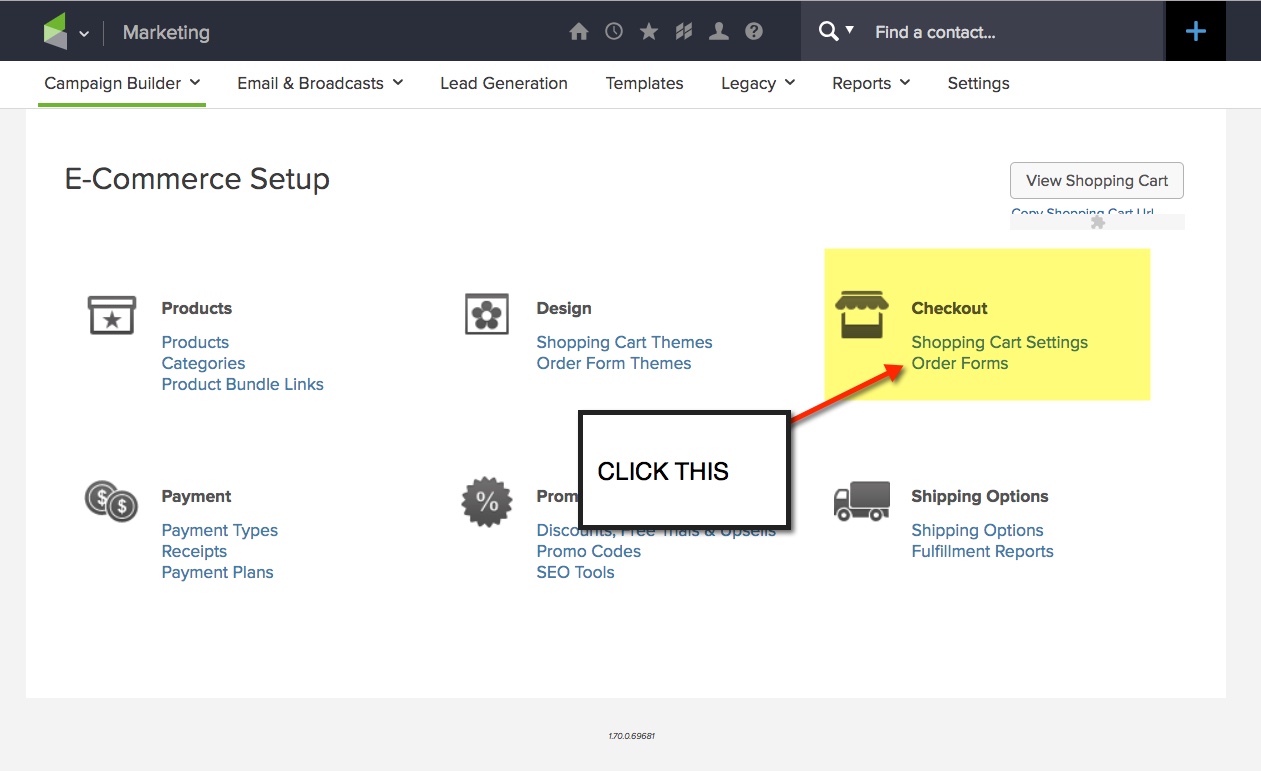Click the Shipping Options truck icon
The height and width of the screenshot is (771, 1261).
tap(861, 500)
